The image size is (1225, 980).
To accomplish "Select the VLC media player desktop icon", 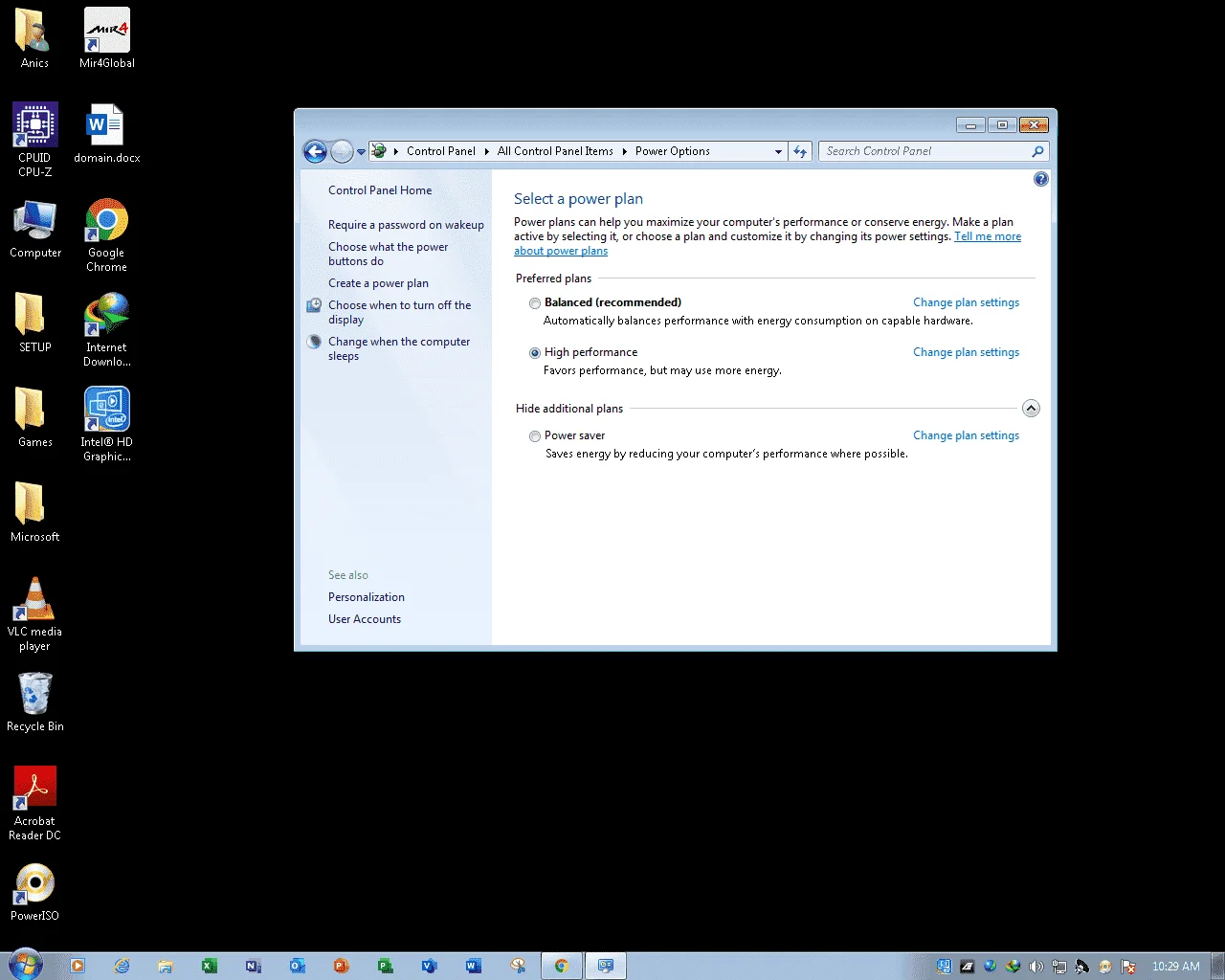I will 35,614.
